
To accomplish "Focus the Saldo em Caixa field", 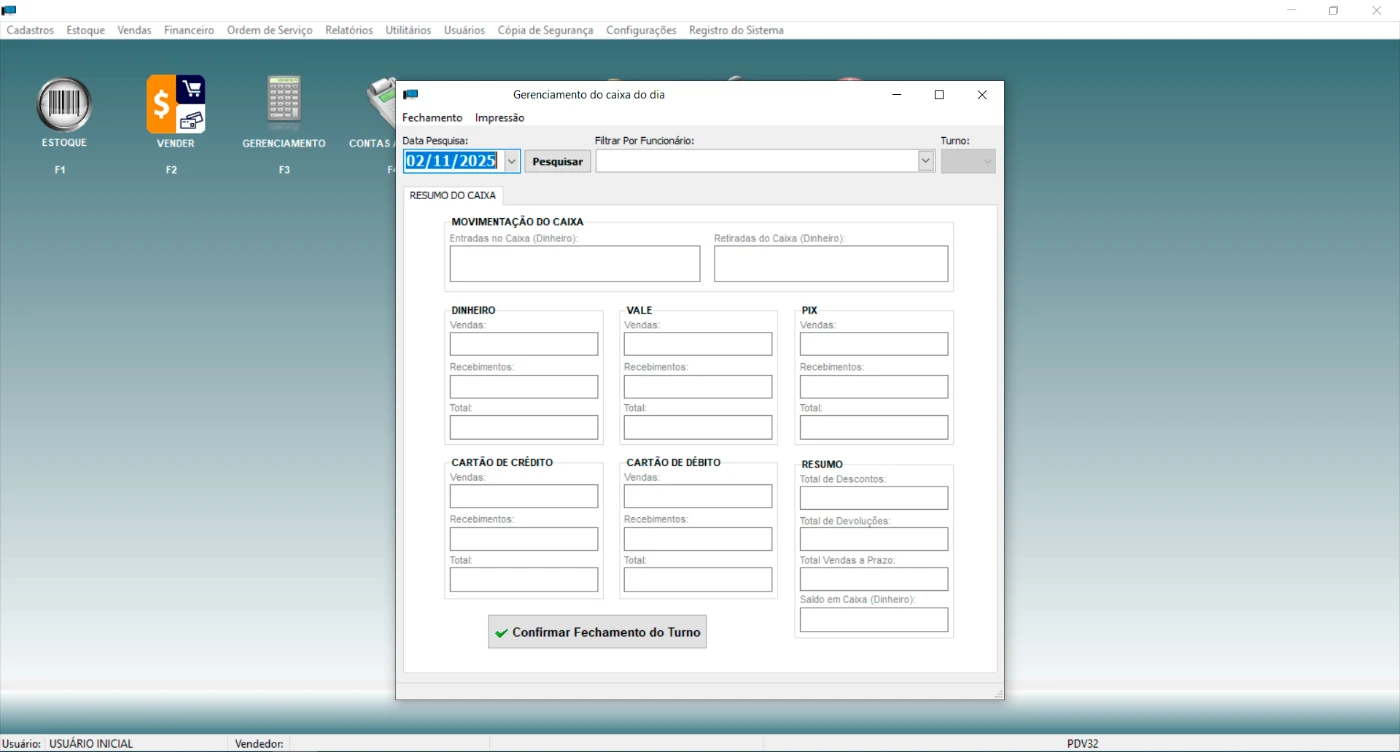I will tap(873, 620).
